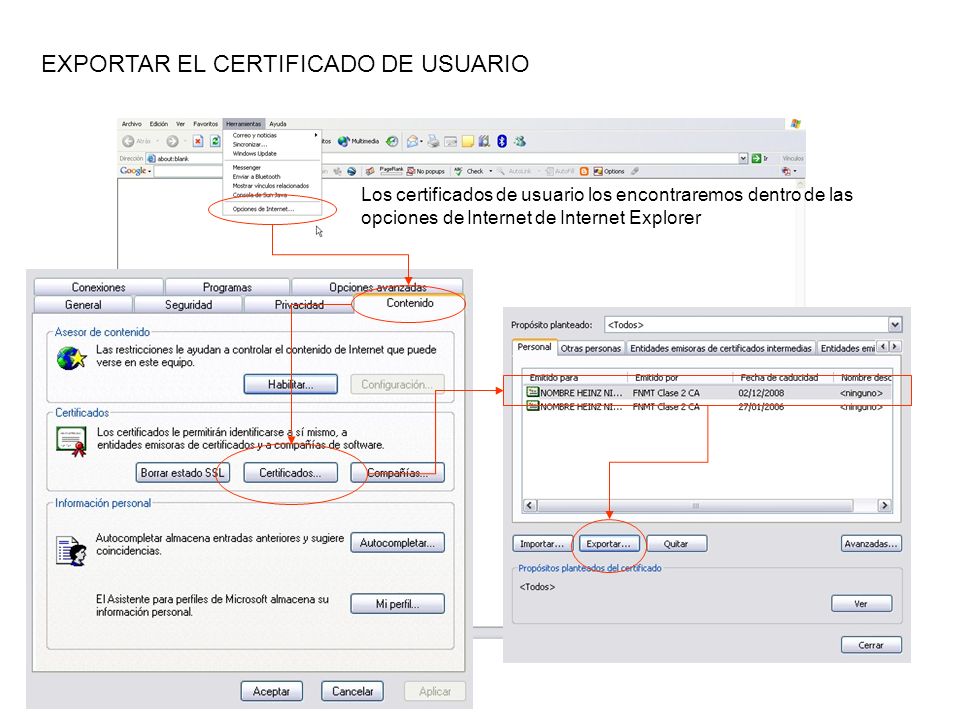
Task: Click the Google logo in toolbar
Action: tap(133, 171)
